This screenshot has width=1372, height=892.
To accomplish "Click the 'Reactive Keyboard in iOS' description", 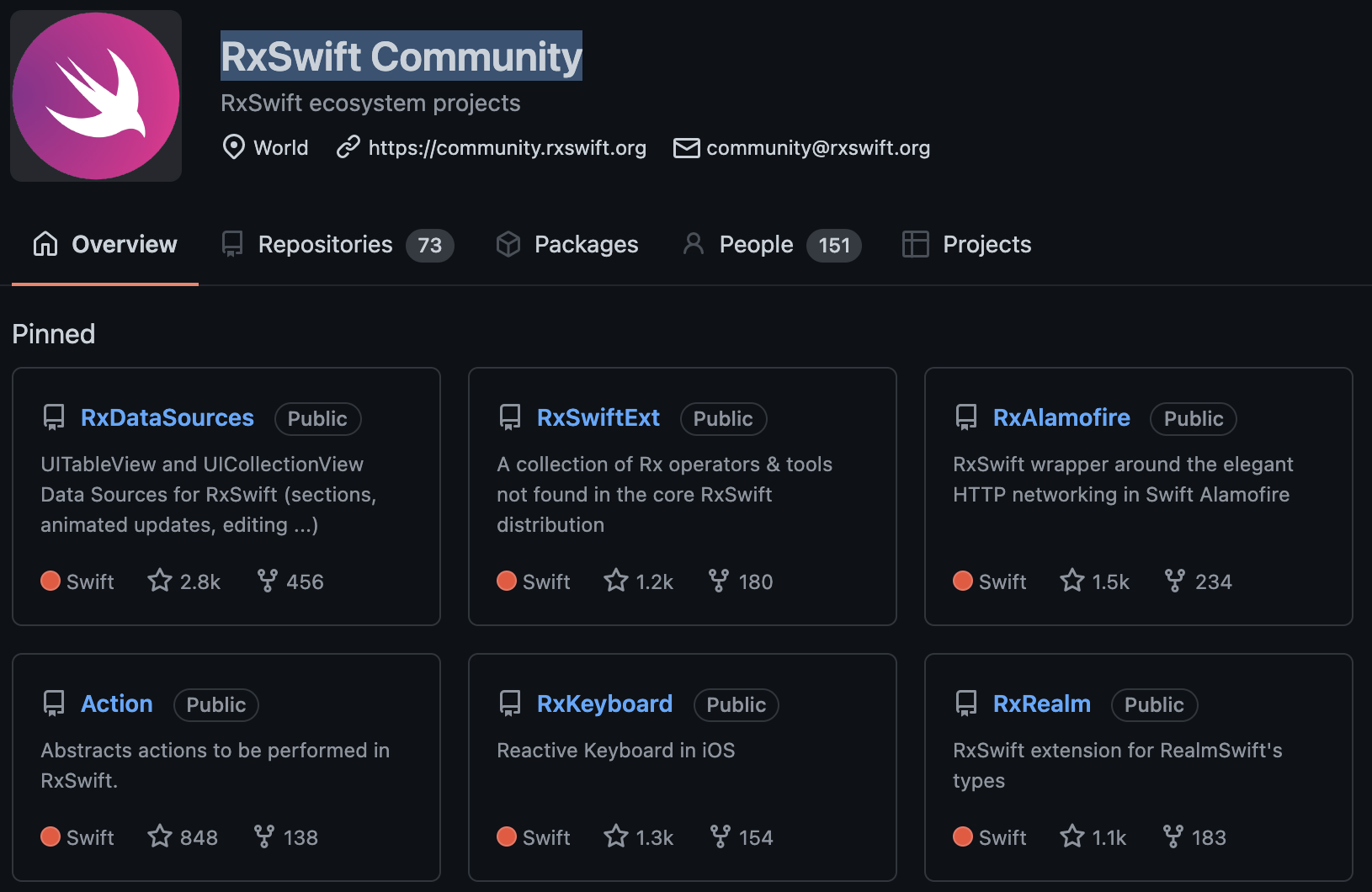I will tap(616, 750).
